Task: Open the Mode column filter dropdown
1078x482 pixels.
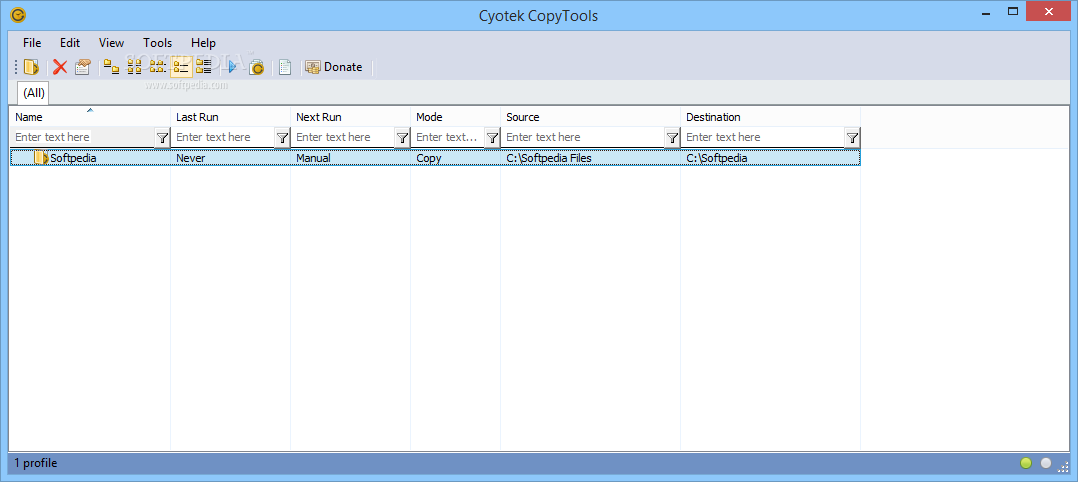Action: (492, 138)
